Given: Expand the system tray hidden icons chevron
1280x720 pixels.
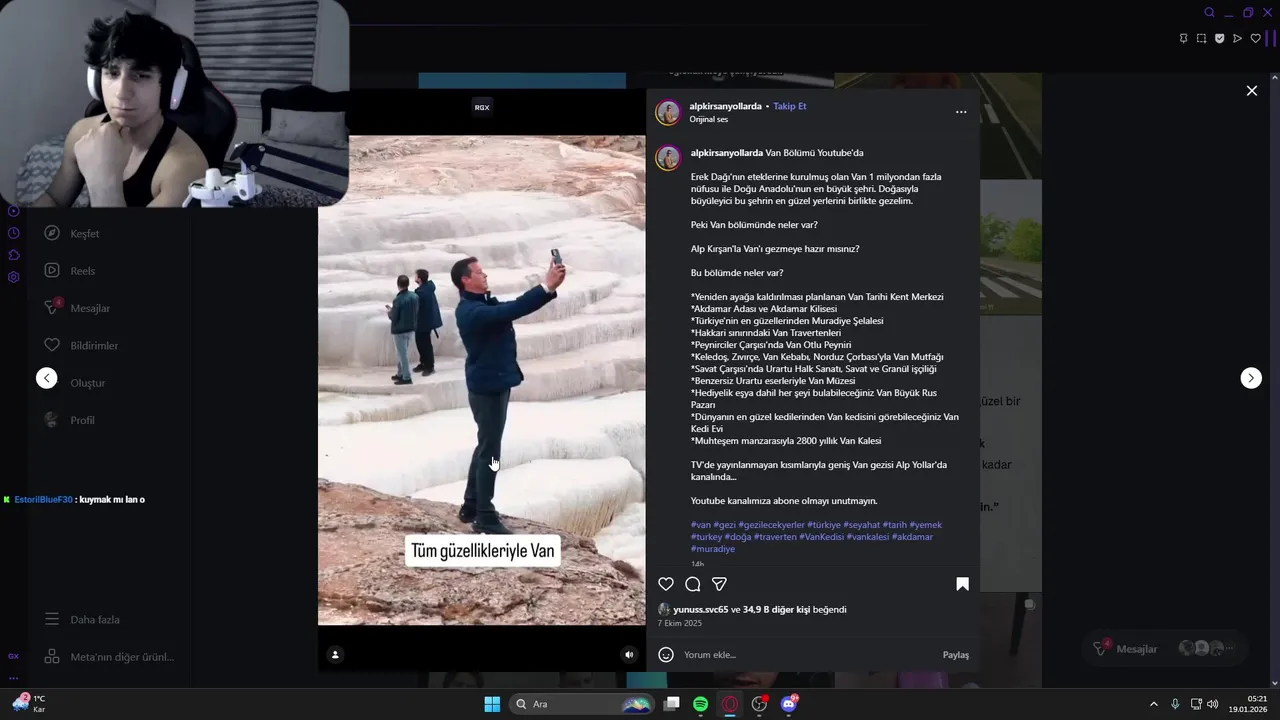Looking at the screenshot, I should pyautogui.click(x=1153, y=704).
